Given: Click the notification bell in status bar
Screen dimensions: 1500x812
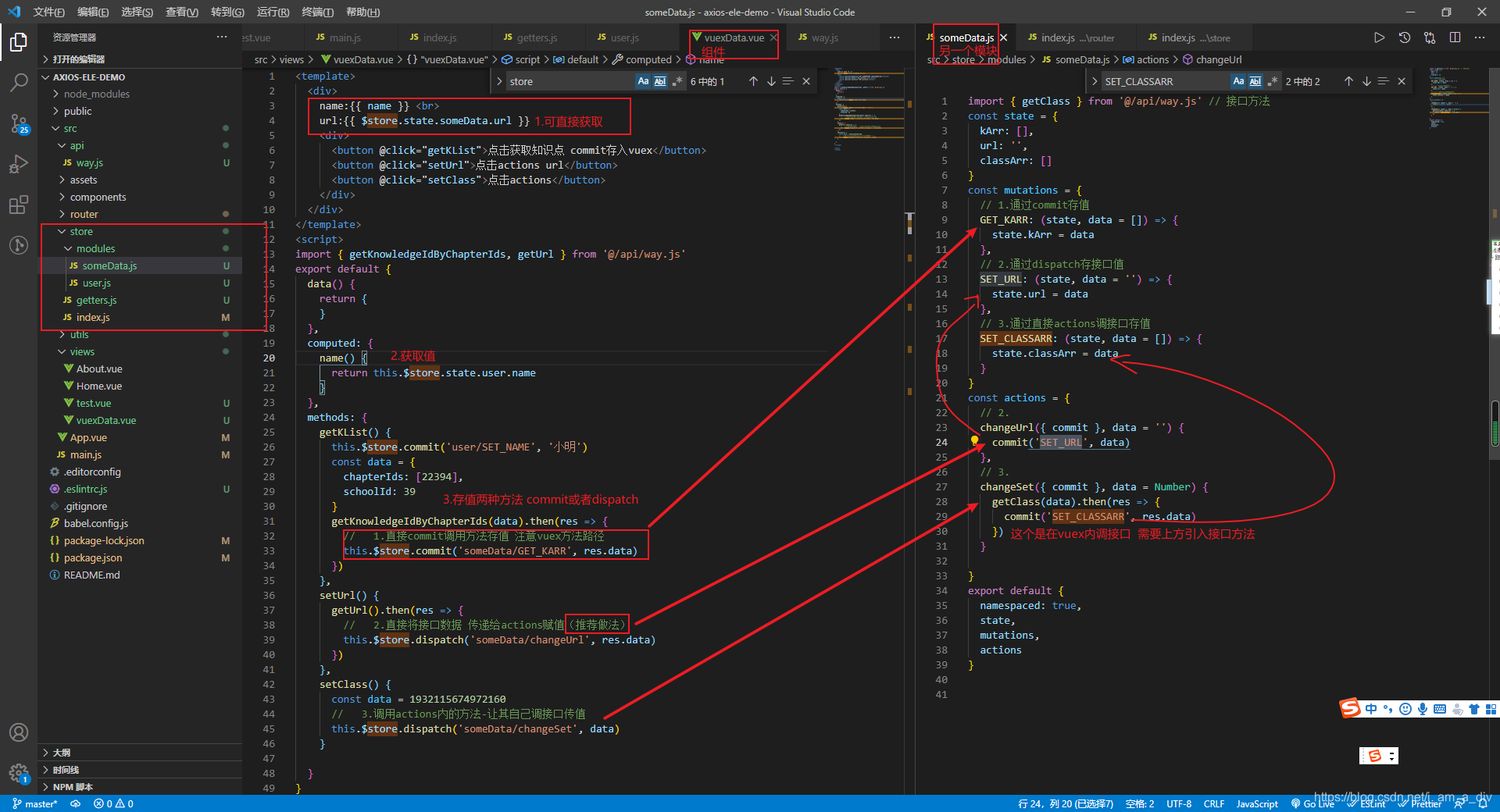Looking at the screenshot, I should click(1484, 803).
